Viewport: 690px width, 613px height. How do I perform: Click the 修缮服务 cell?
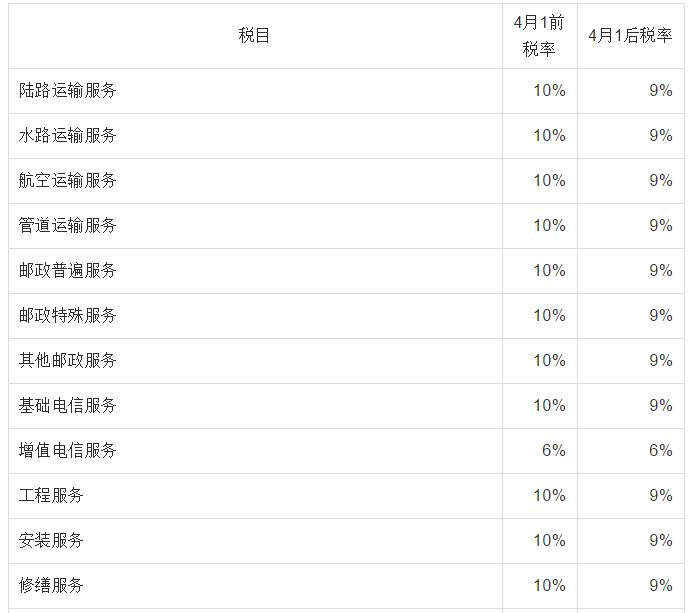[51, 586]
